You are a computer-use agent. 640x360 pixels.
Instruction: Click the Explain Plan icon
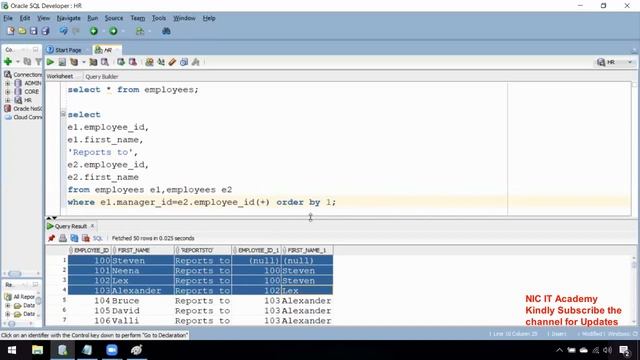74,62
